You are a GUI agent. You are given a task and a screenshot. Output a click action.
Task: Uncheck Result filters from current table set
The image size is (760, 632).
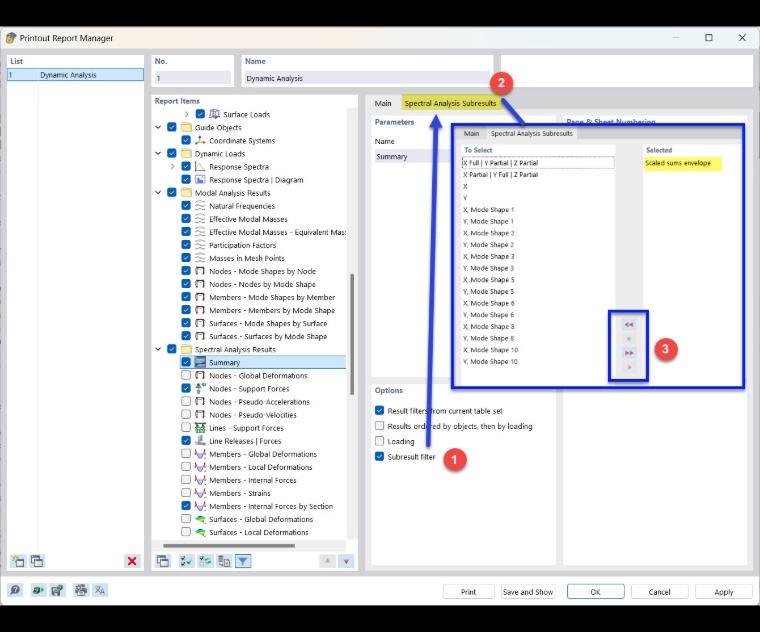[380, 411]
